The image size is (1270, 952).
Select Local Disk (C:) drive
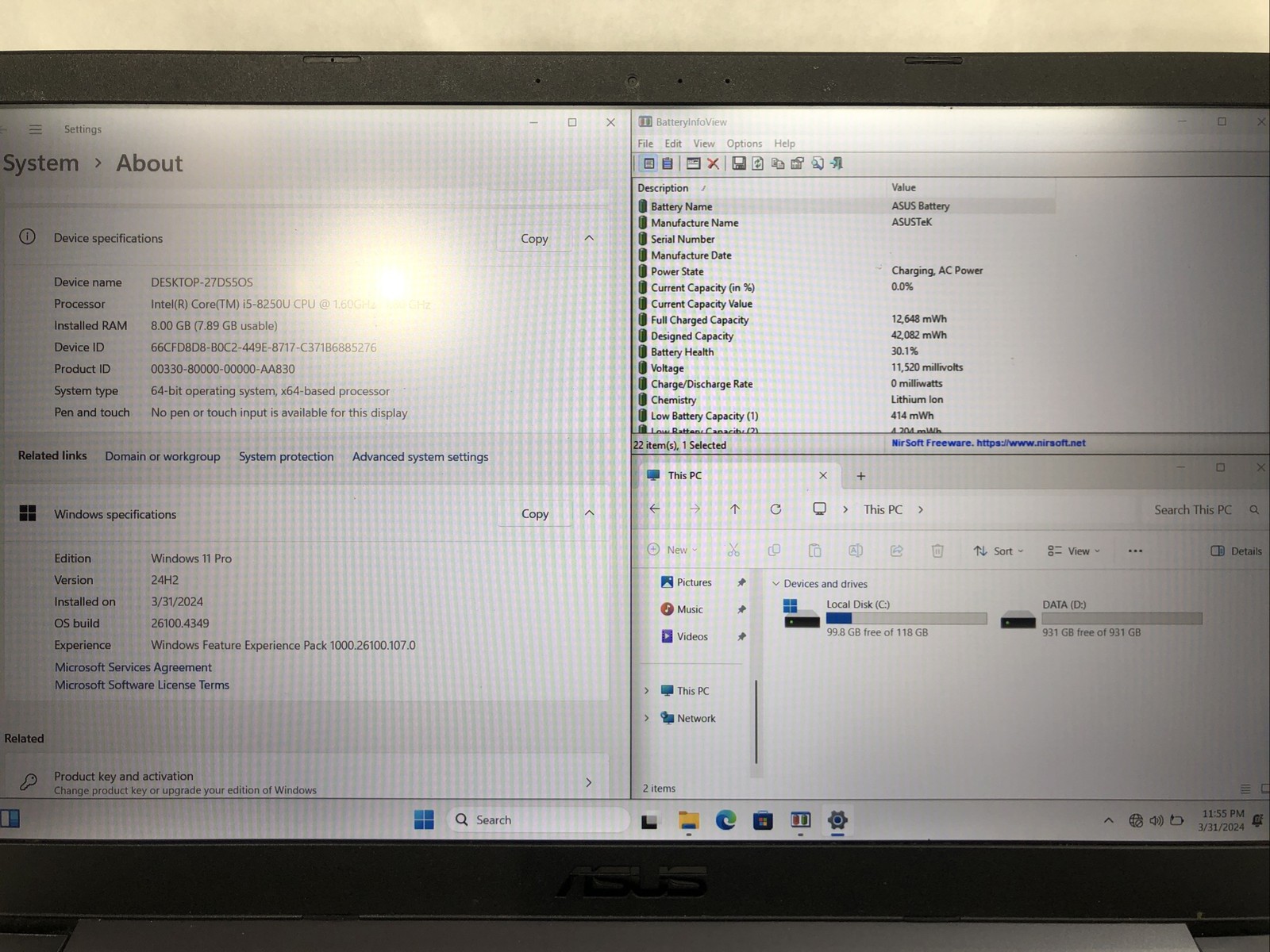click(x=884, y=618)
